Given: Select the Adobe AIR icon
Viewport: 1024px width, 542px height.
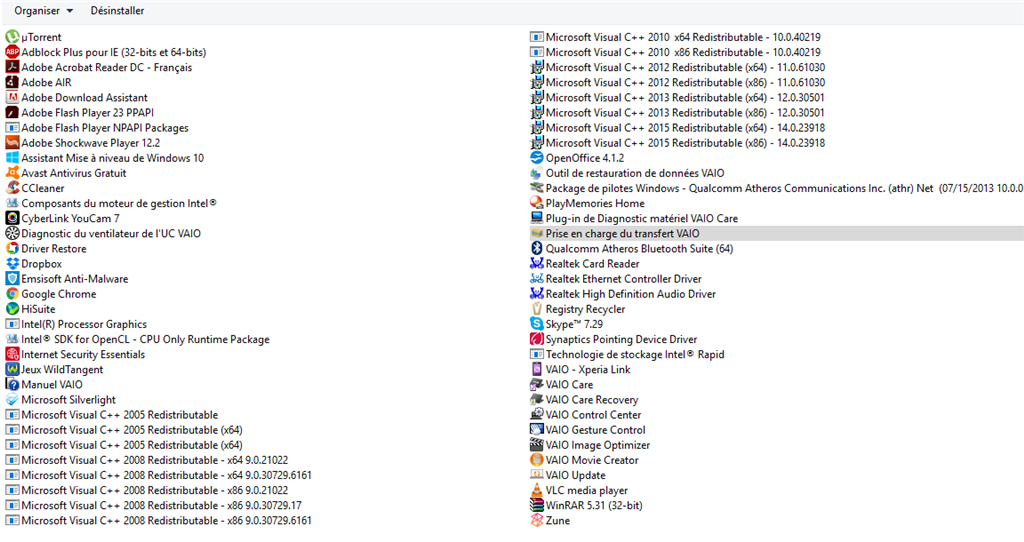Looking at the screenshot, I should (x=12, y=82).
